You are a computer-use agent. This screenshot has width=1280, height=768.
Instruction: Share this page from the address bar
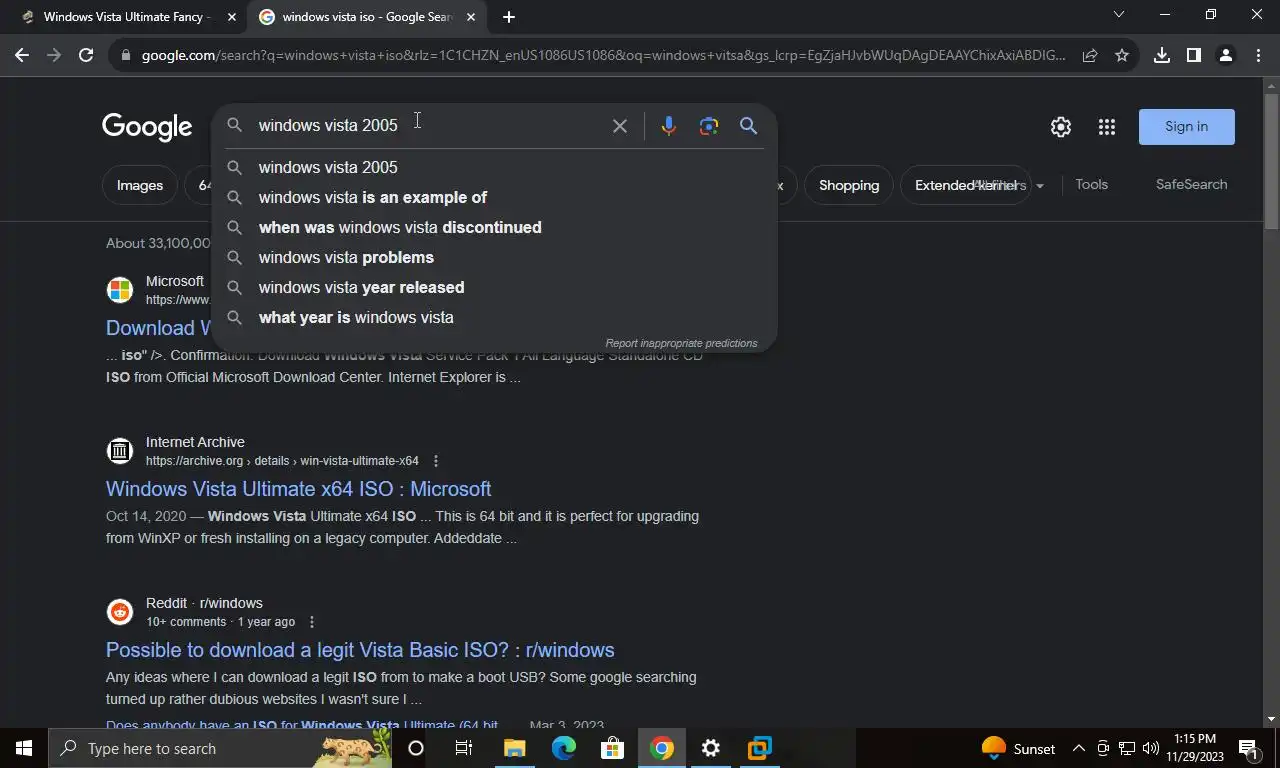(1090, 55)
